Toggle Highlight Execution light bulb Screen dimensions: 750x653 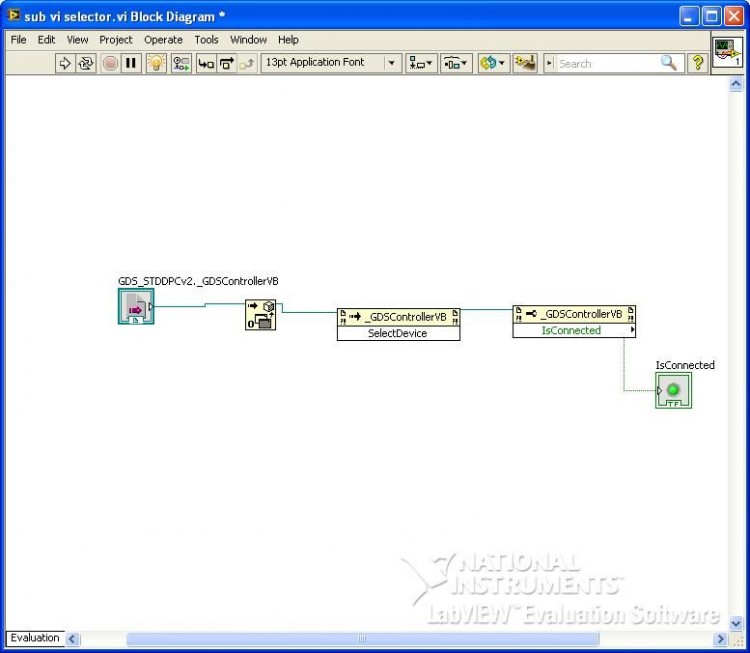(156, 63)
